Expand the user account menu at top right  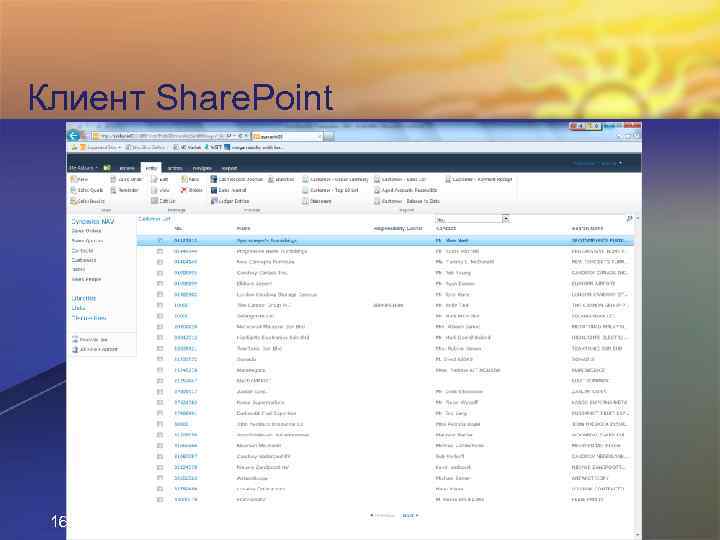(597, 163)
